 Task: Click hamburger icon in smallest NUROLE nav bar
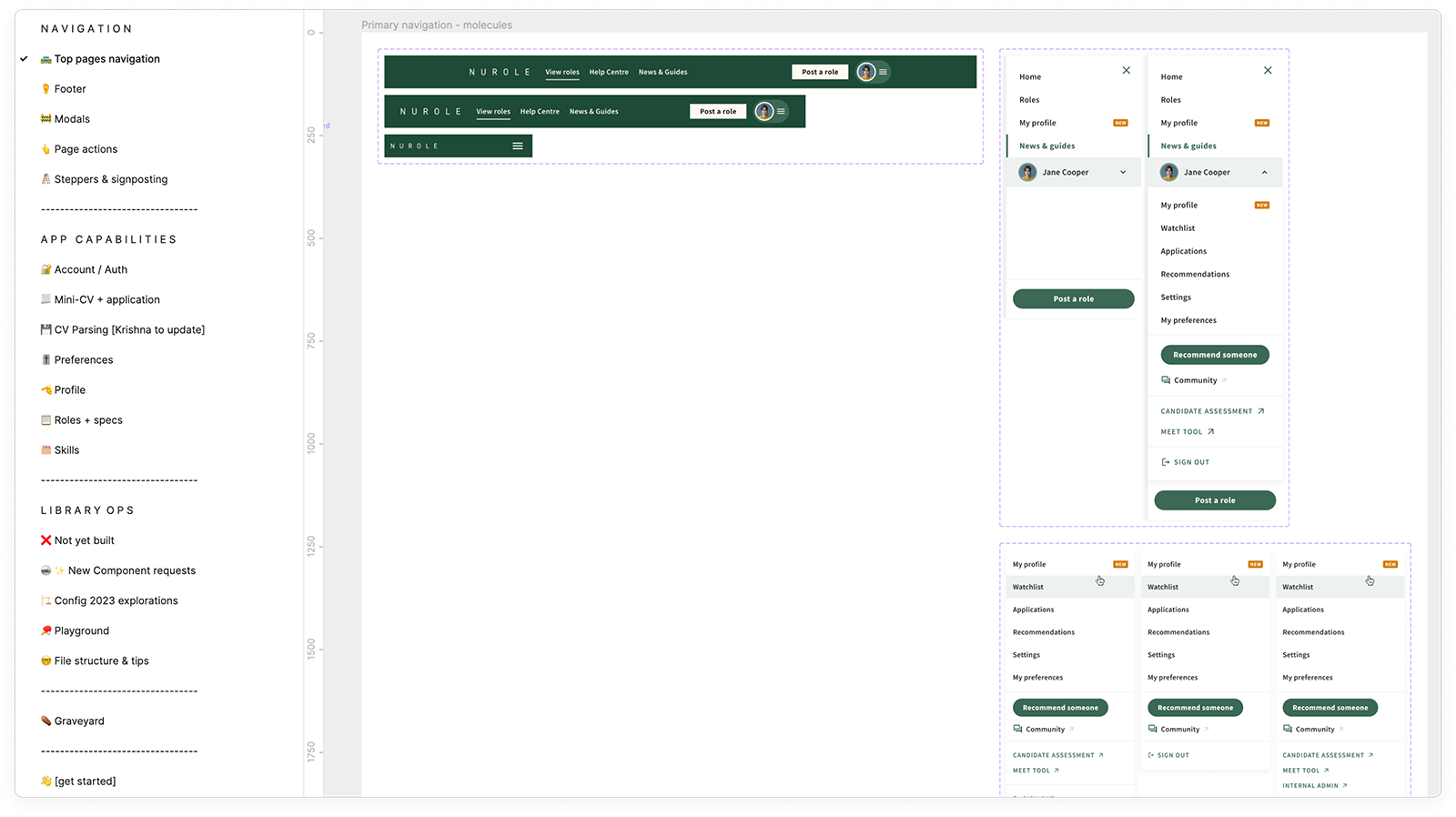[518, 146]
